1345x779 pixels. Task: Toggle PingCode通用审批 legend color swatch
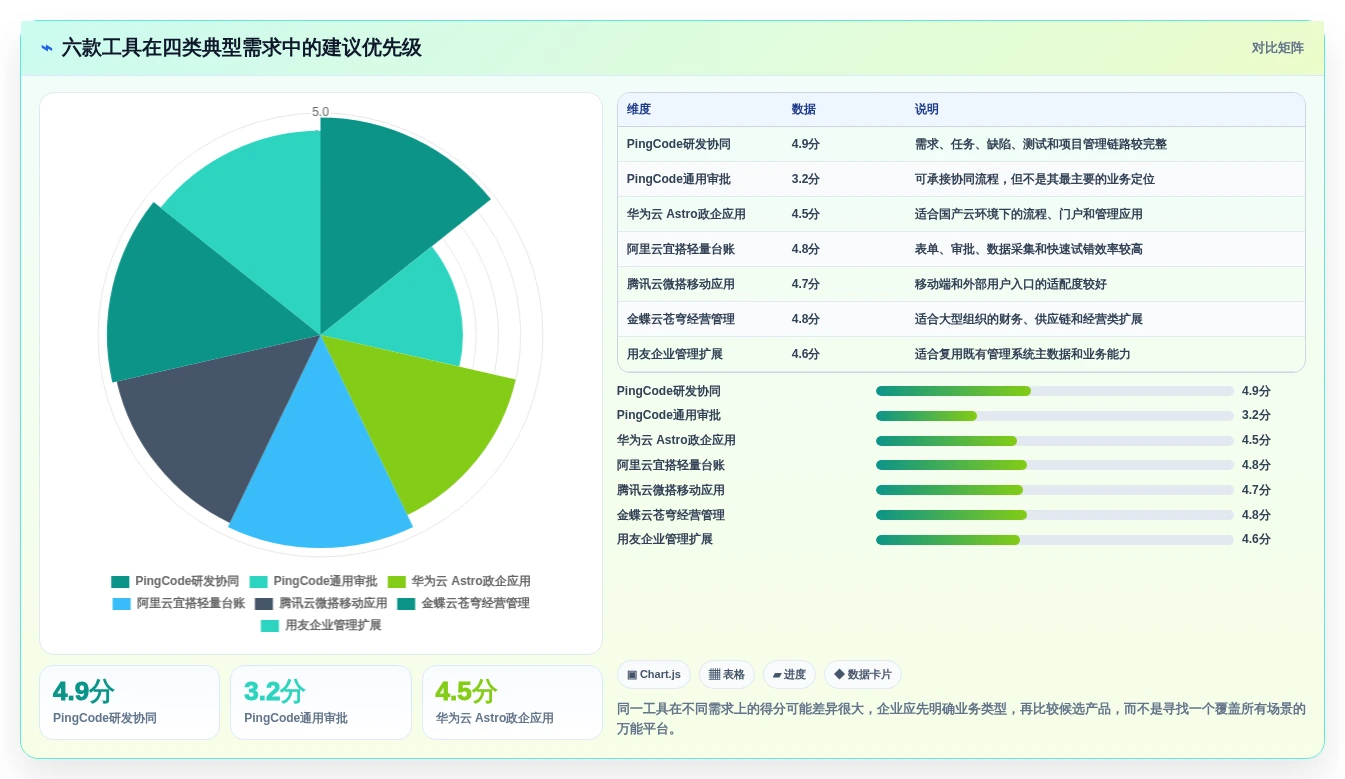(x=258, y=581)
